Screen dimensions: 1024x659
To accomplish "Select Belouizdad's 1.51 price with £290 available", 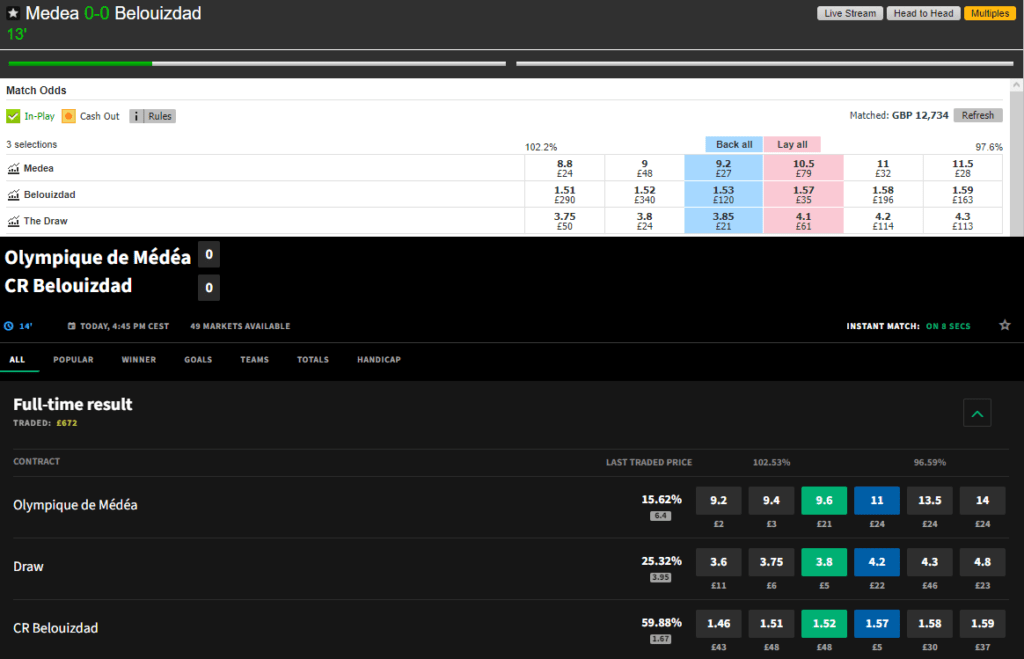I will pyautogui.click(x=565, y=195).
